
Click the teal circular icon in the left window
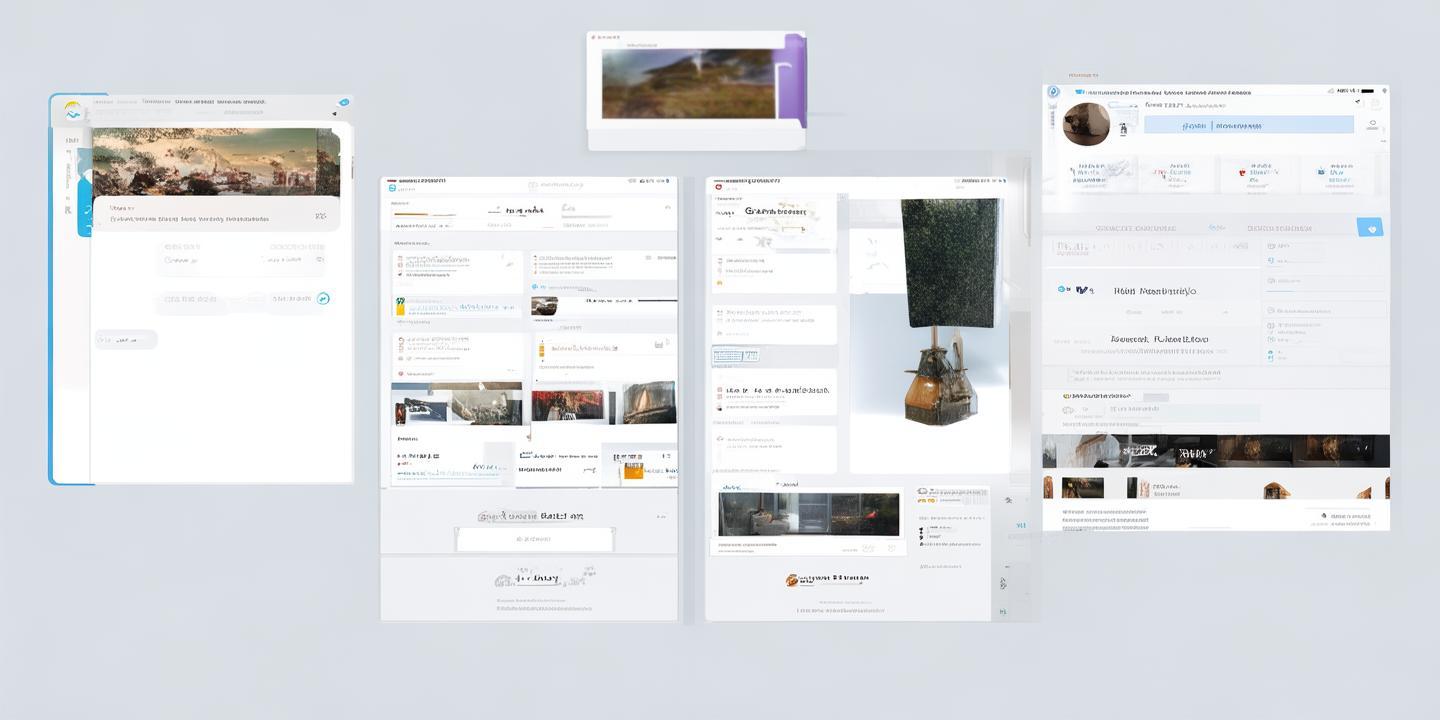[323, 298]
